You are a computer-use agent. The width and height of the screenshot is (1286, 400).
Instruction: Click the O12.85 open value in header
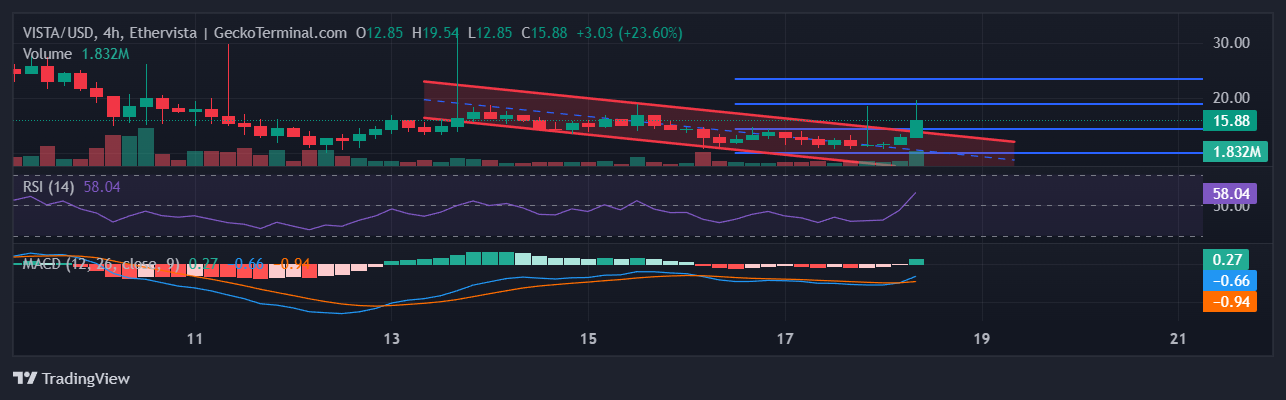(x=381, y=32)
